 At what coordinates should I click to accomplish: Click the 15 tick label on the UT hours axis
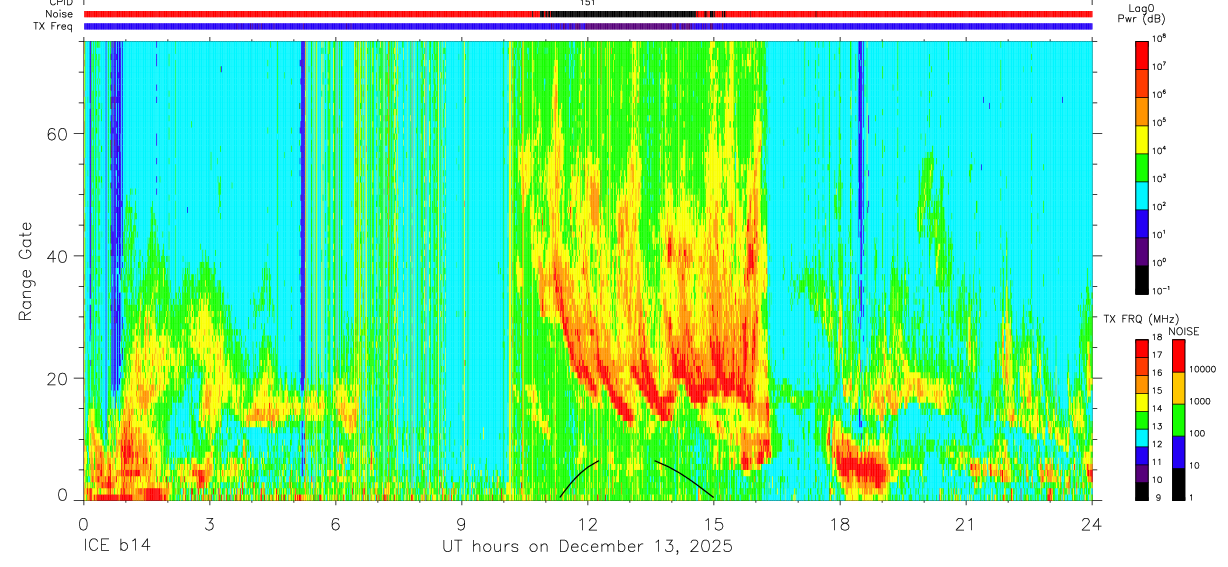pos(714,523)
